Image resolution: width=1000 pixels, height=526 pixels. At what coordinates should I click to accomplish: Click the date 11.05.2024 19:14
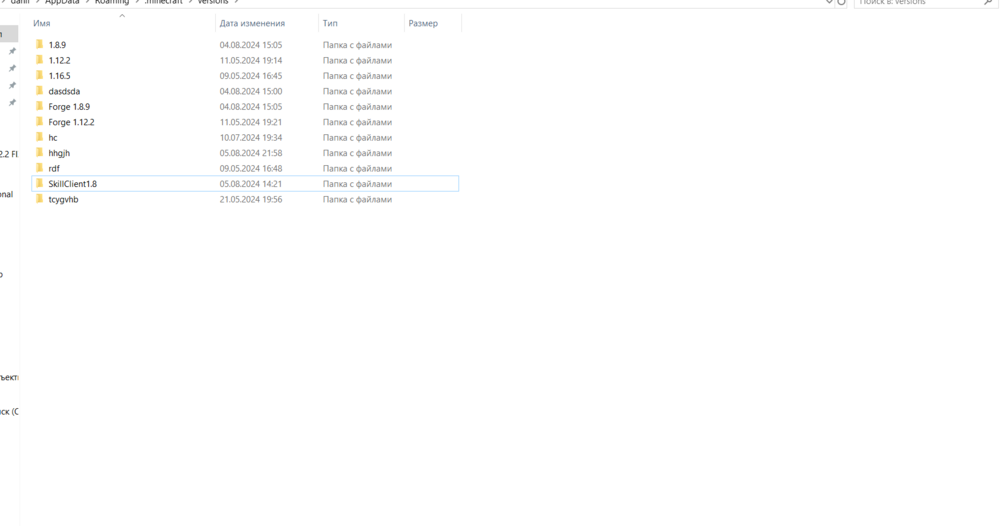pyautogui.click(x=251, y=61)
